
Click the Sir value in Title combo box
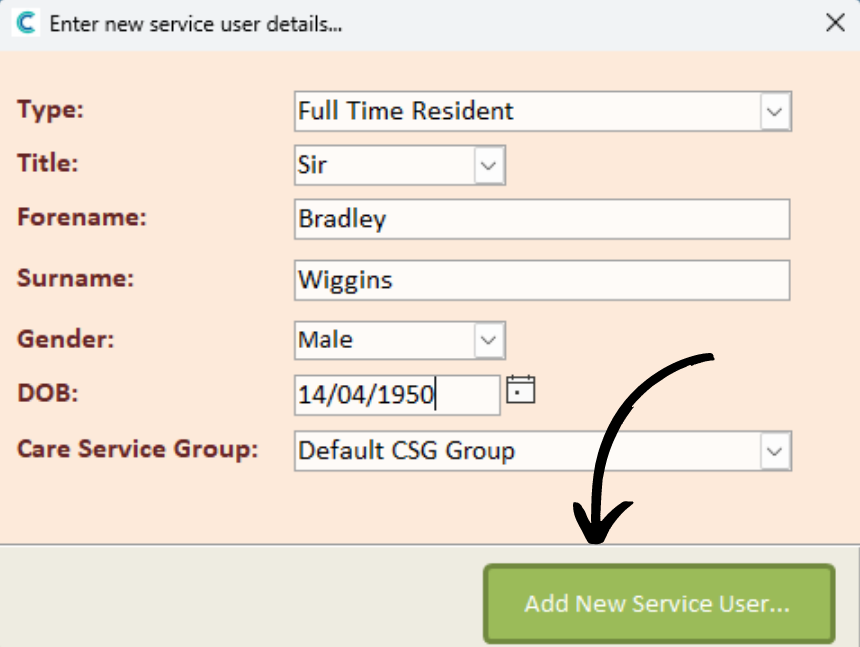coord(312,164)
